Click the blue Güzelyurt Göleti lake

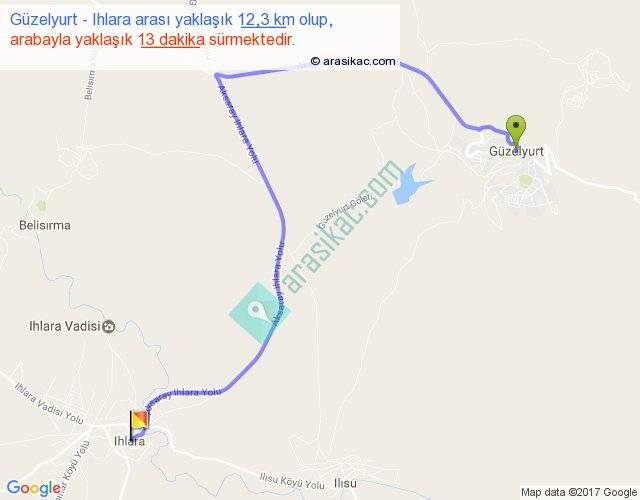pyautogui.click(x=410, y=184)
